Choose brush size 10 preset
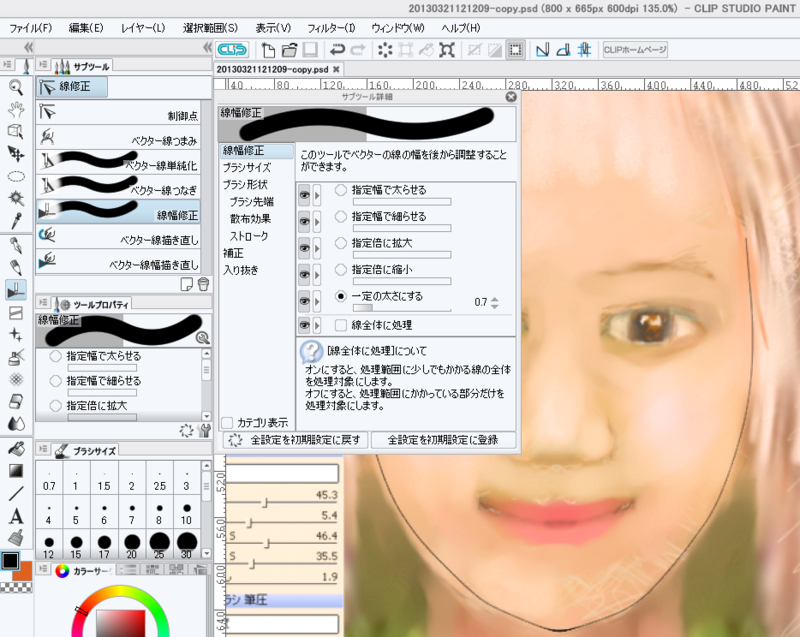Viewport: 800px width, 637px height. point(186,514)
